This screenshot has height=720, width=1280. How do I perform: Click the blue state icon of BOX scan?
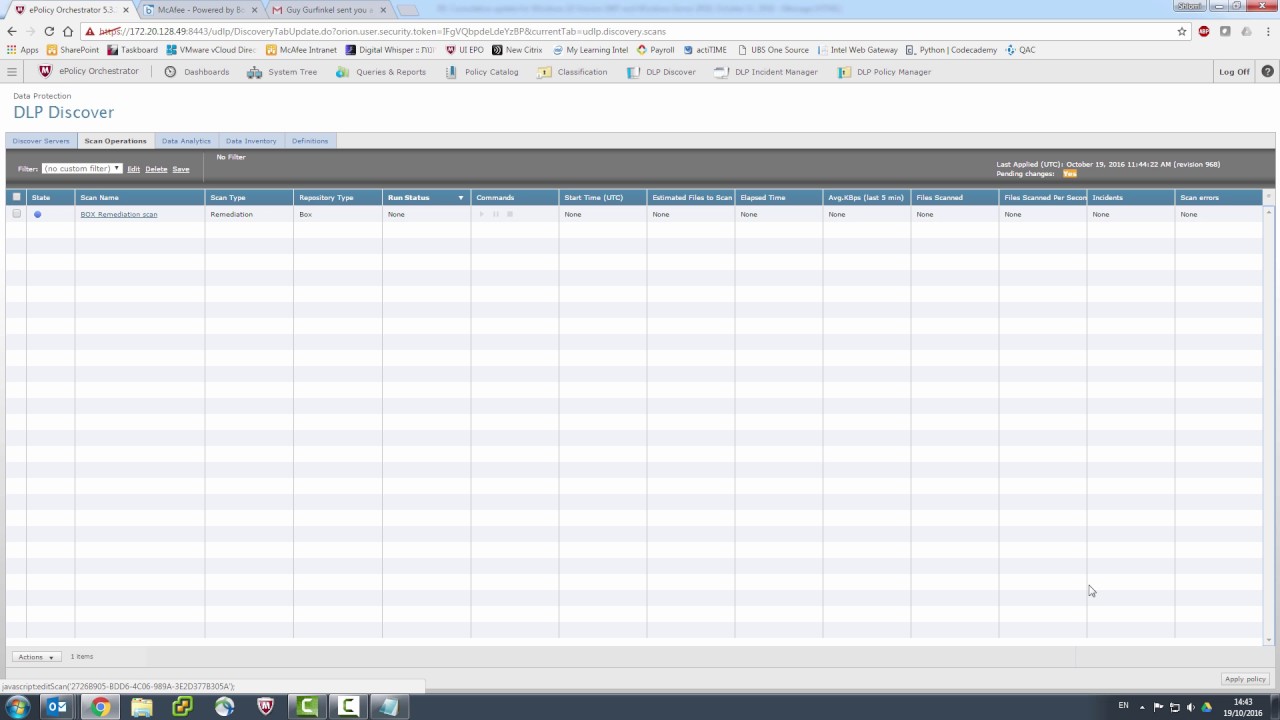(38, 214)
